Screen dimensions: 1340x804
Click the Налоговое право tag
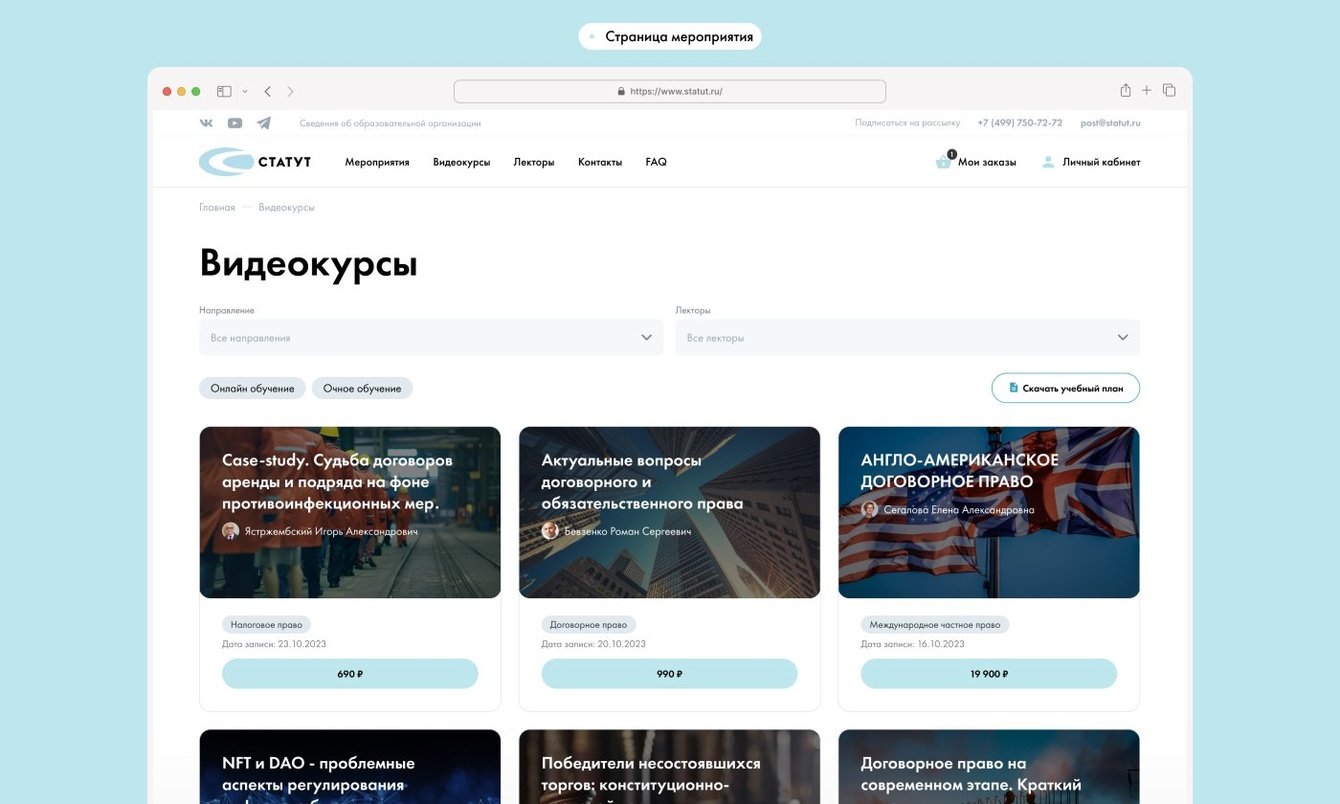pos(267,625)
